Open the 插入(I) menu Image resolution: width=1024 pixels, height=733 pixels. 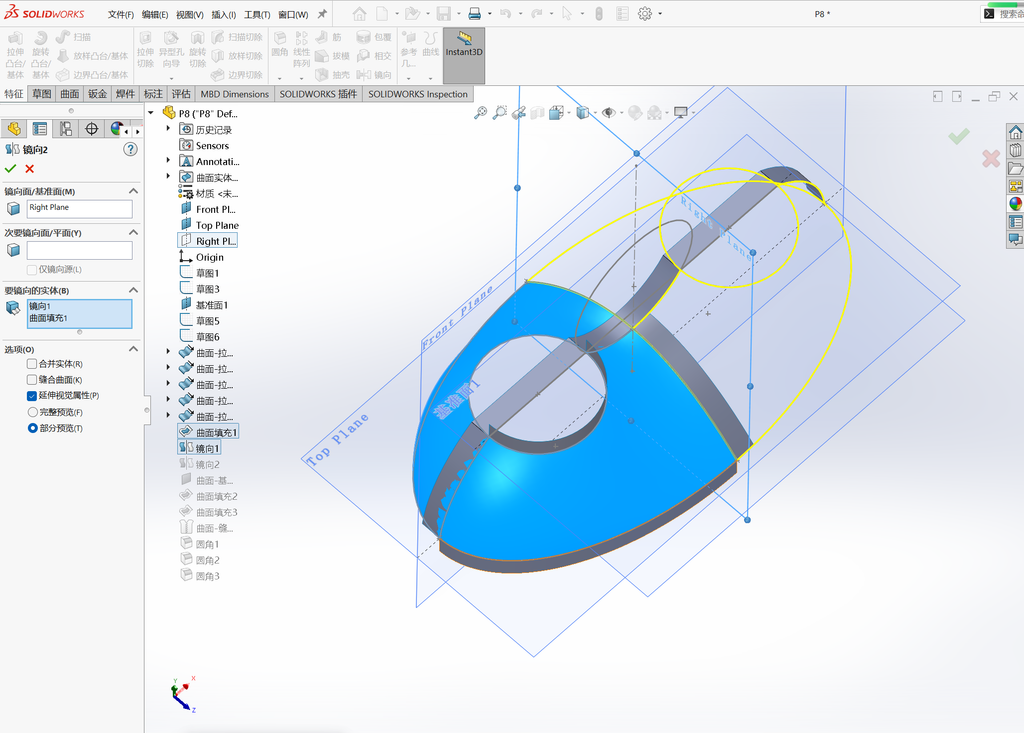pos(224,14)
